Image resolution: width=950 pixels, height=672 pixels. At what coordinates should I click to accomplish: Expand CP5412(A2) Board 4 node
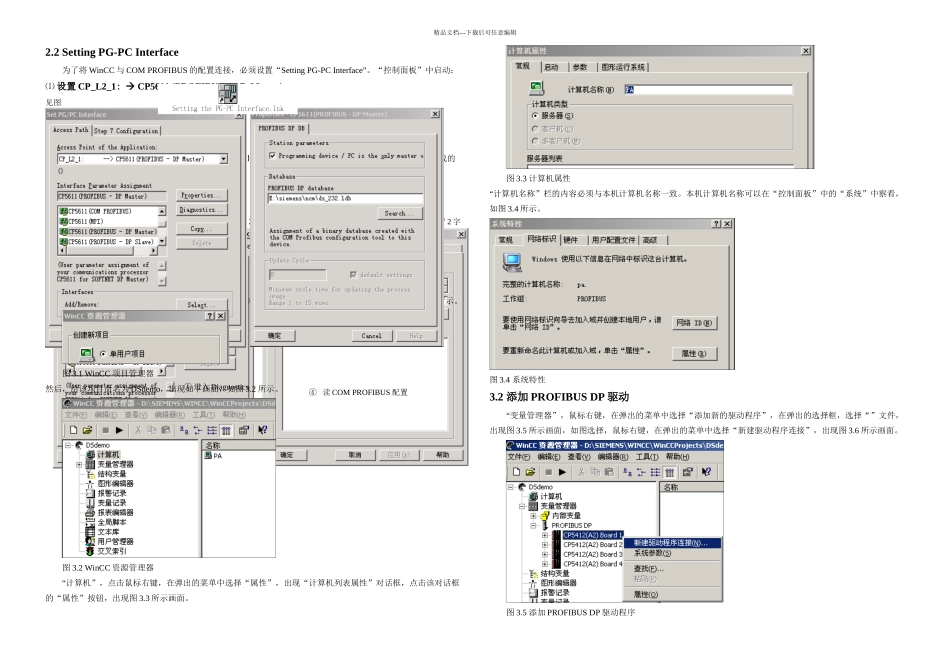click(544, 564)
